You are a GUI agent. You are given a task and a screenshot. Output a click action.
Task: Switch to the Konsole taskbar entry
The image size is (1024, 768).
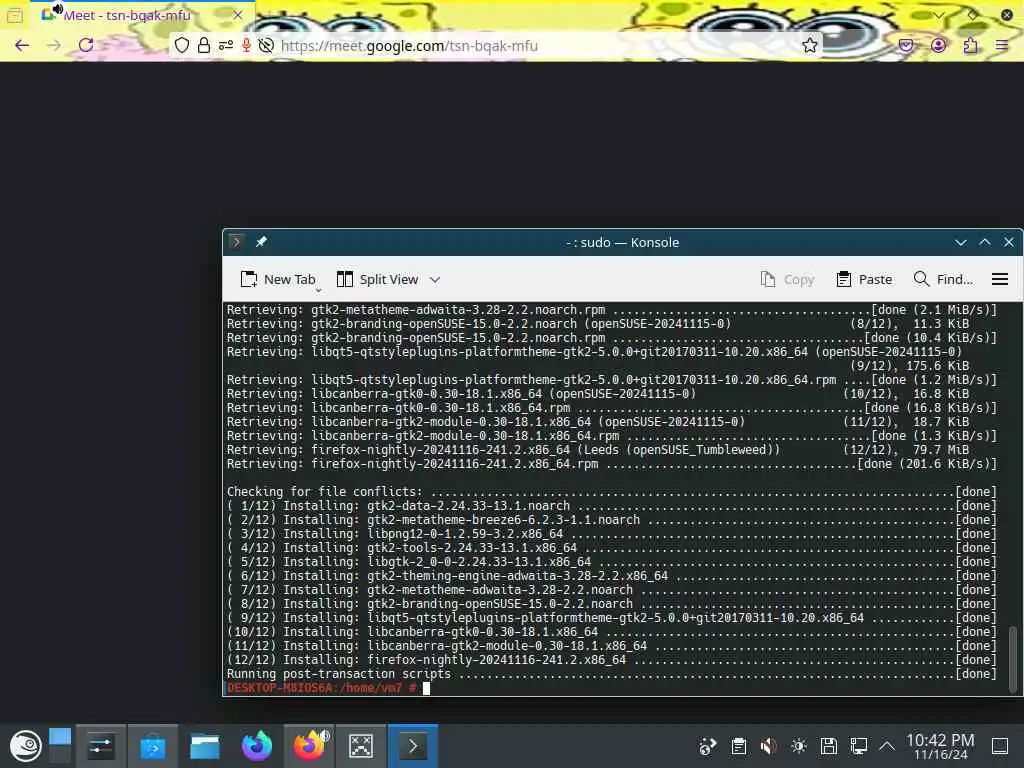pyautogui.click(x=413, y=746)
